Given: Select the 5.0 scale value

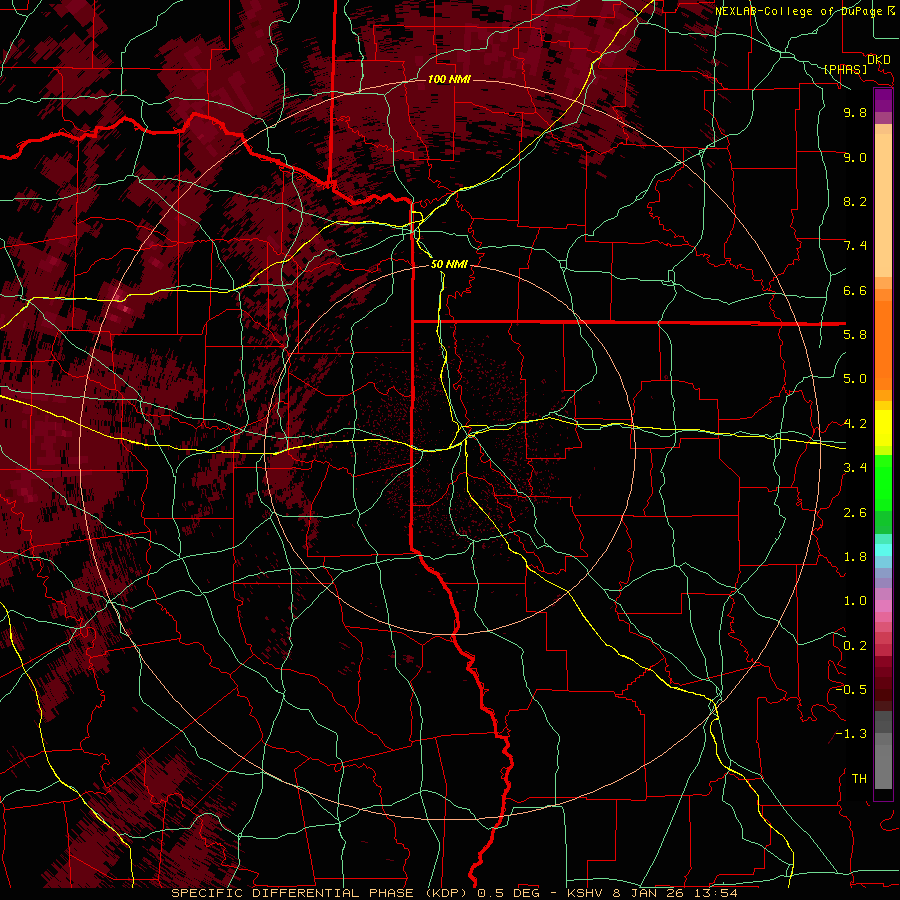Looking at the screenshot, I should tap(855, 379).
